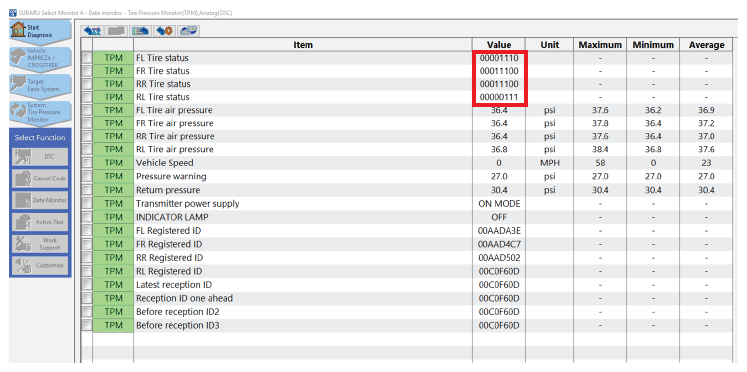Click the Subaru Select Monitor title bar icon

pos(13,12)
